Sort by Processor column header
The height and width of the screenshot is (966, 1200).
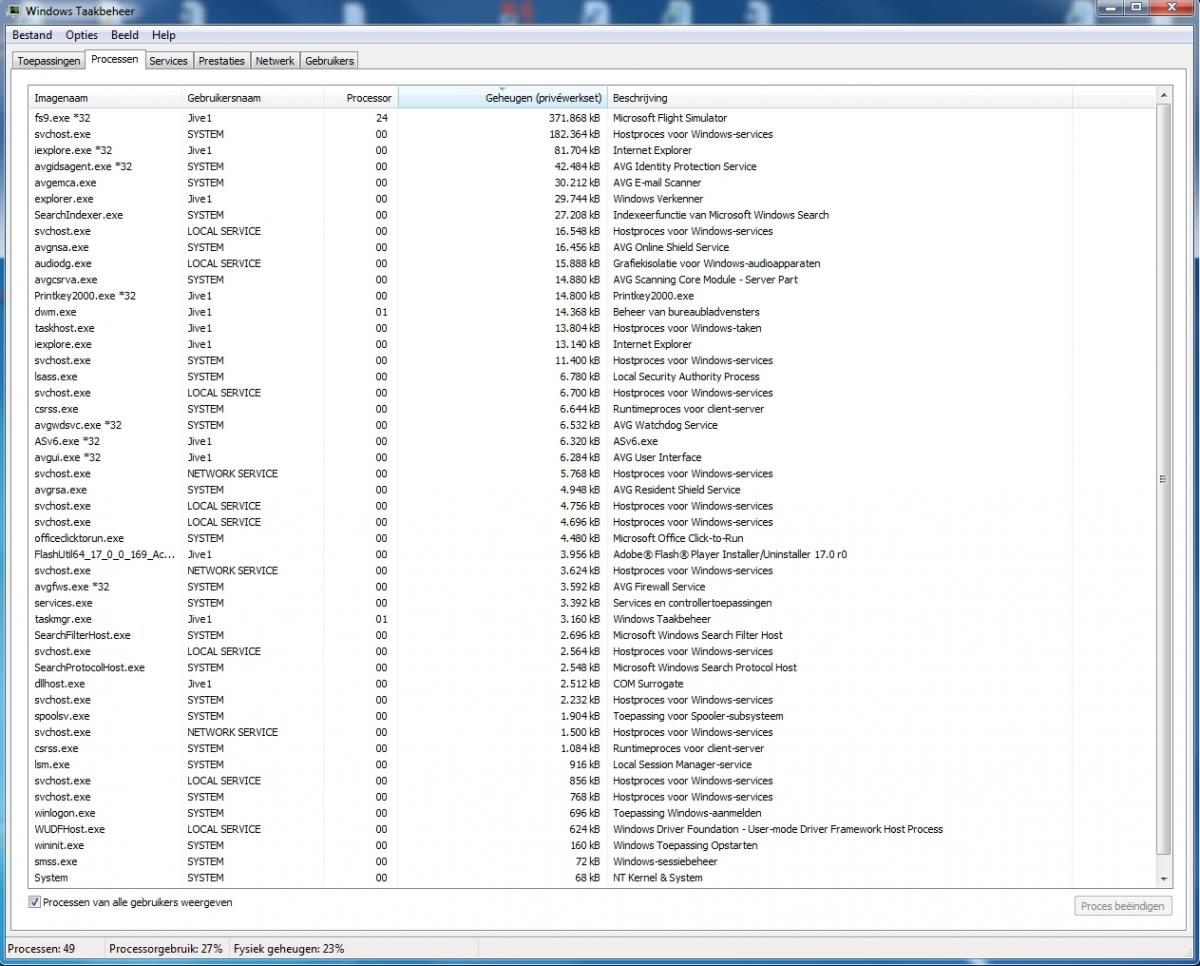point(361,98)
